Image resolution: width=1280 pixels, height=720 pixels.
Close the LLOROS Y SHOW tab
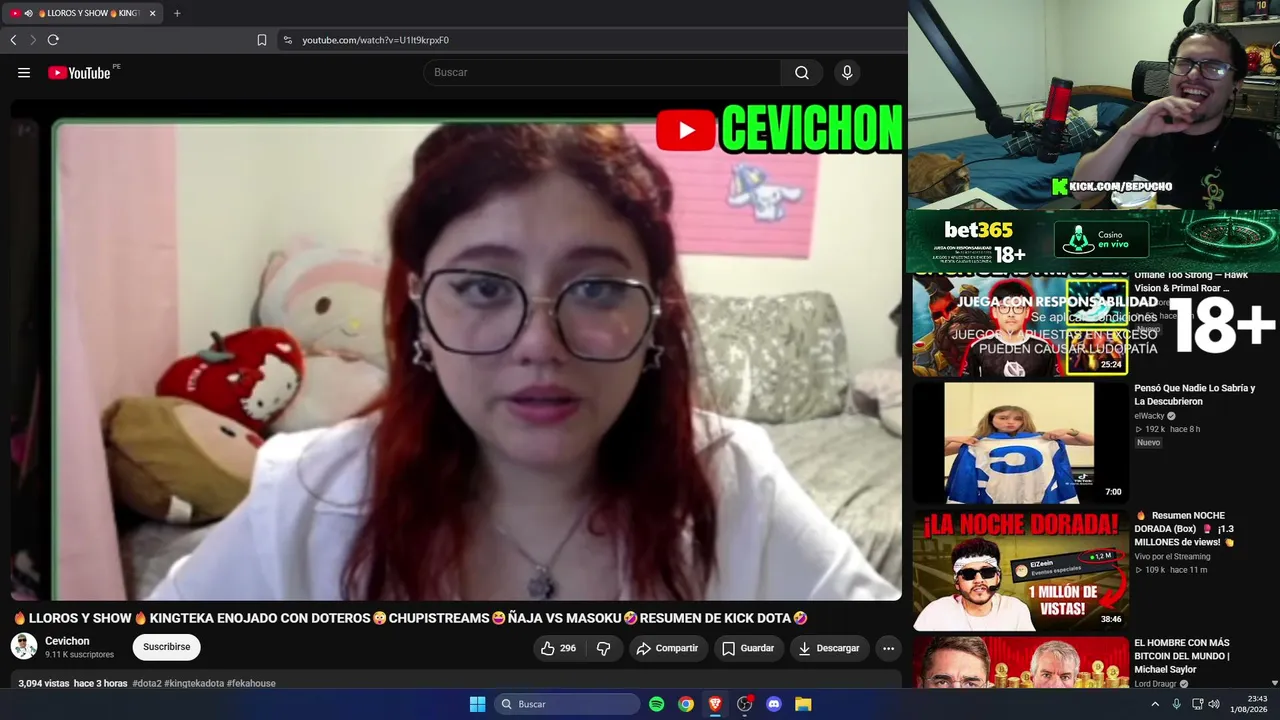pos(152,13)
